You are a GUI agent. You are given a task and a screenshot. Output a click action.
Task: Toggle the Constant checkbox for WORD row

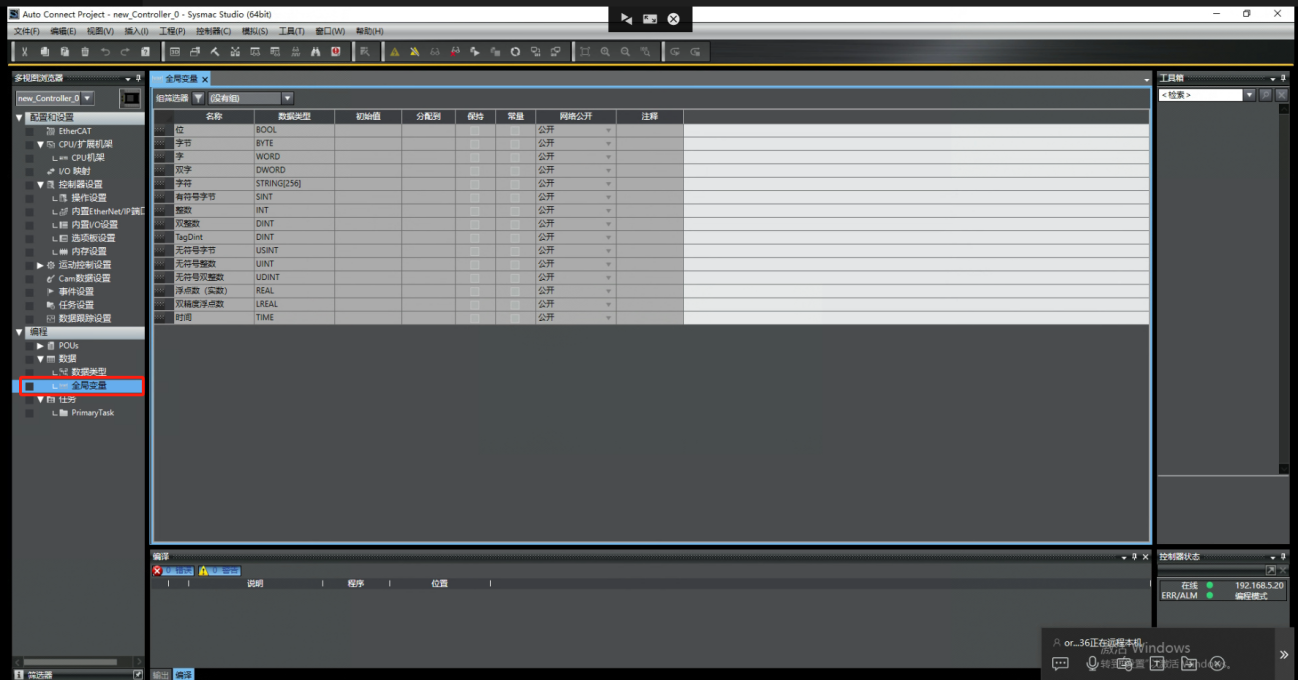[x=515, y=157]
